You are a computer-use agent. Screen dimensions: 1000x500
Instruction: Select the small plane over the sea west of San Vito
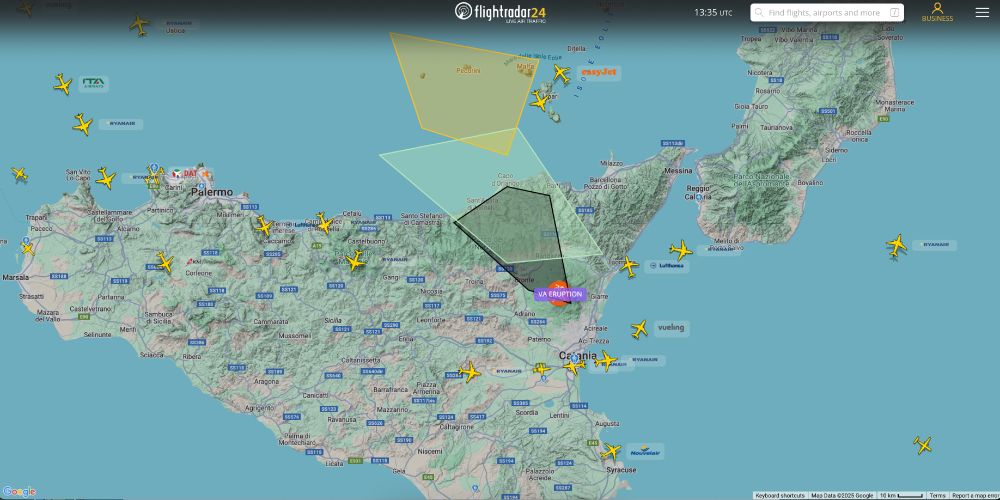[19, 173]
